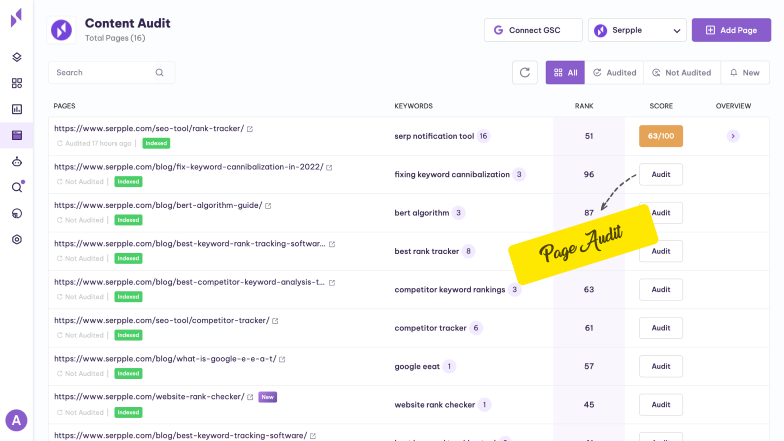Select the All filter tab

(x=565, y=72)
